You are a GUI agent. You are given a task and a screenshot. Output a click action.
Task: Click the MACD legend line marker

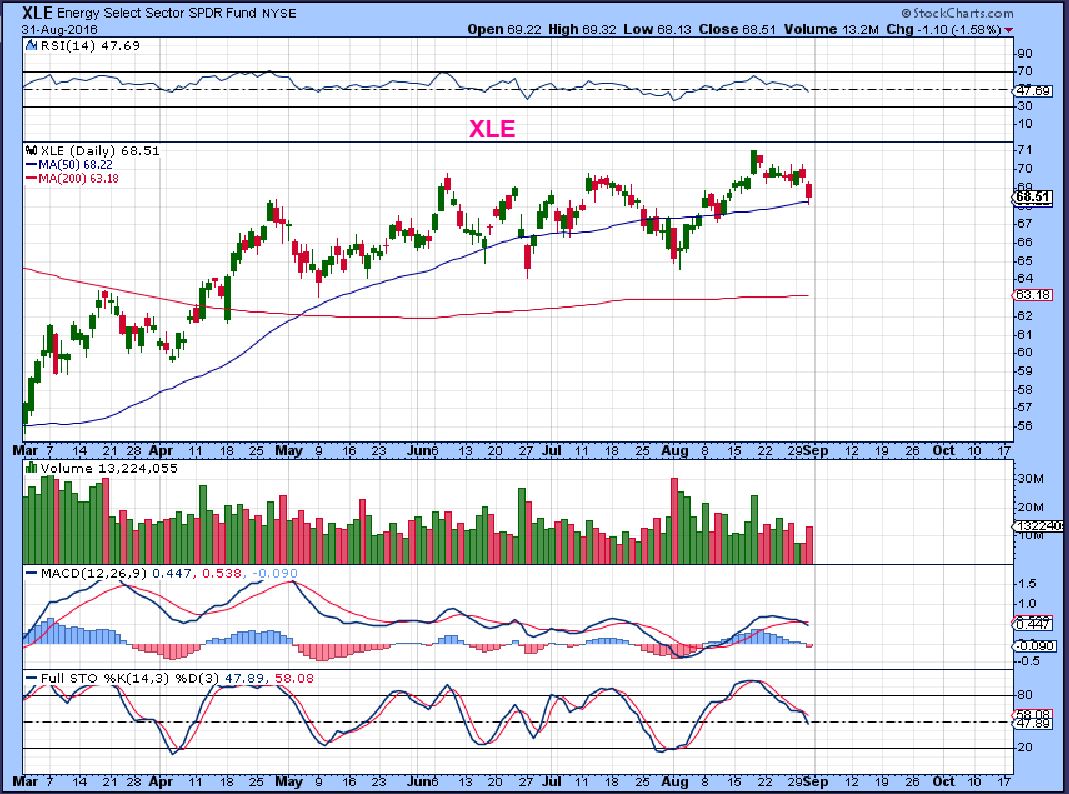pyautogui.click(x=31, y=573)
